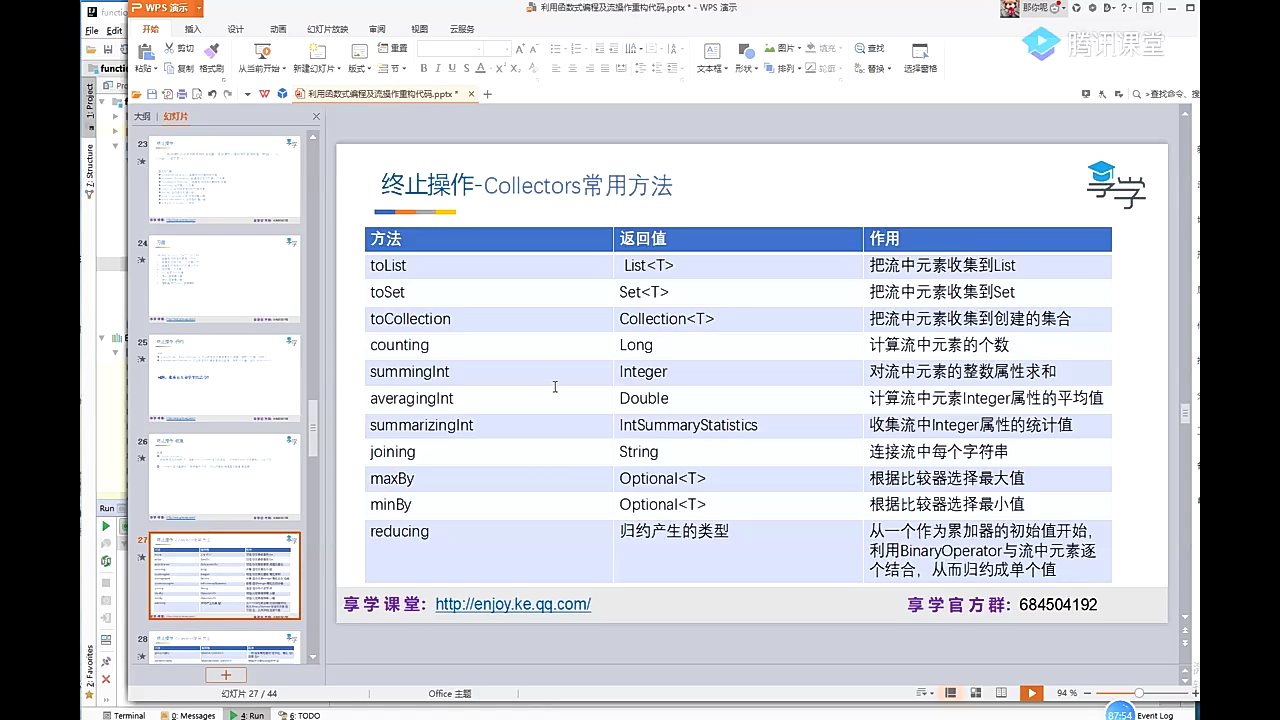Screen dimensions: 1280x720
Task: Click the Find (查找) icon
Action: (x=860, y=48)
